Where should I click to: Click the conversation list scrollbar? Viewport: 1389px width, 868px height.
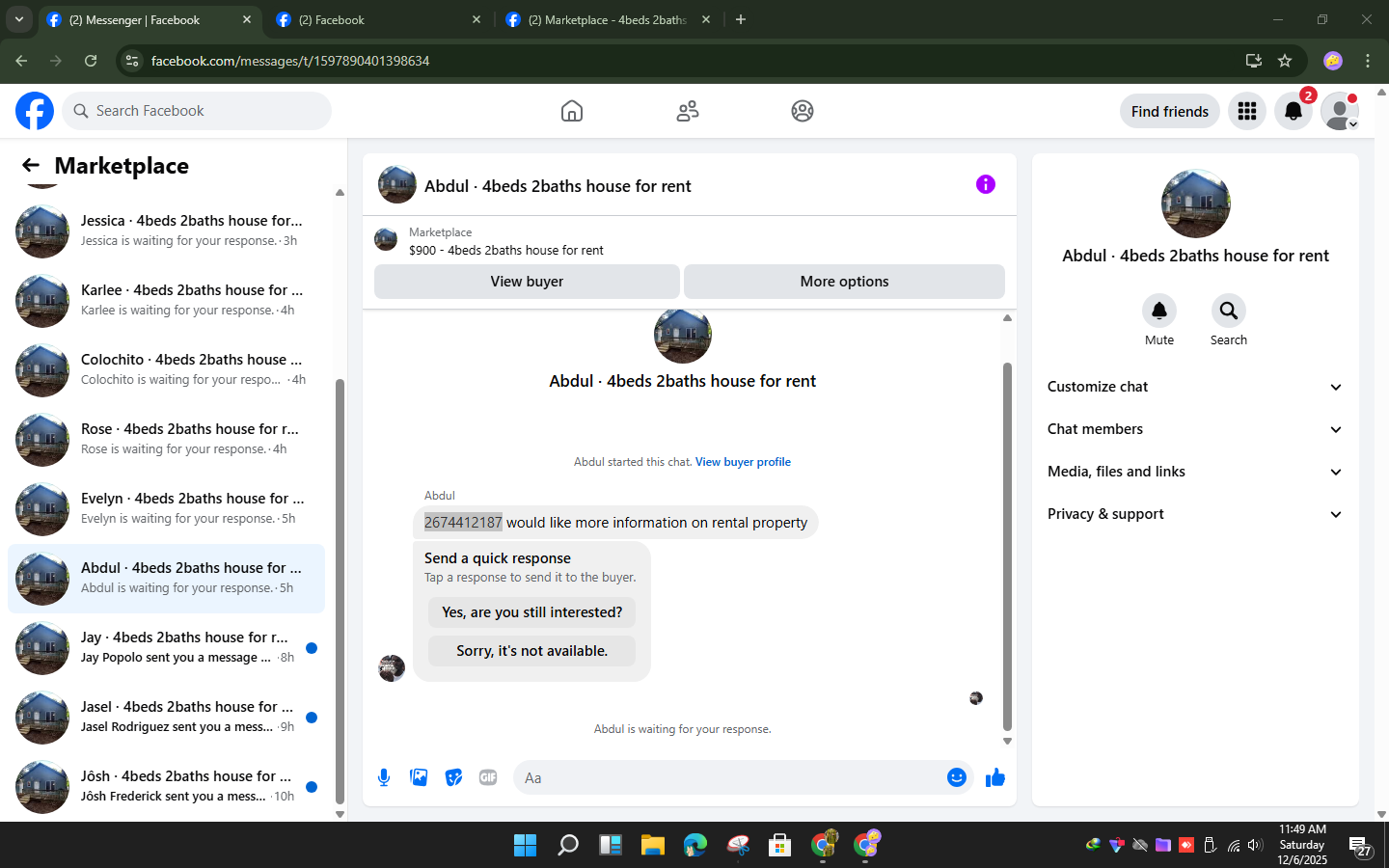(340, 591)
